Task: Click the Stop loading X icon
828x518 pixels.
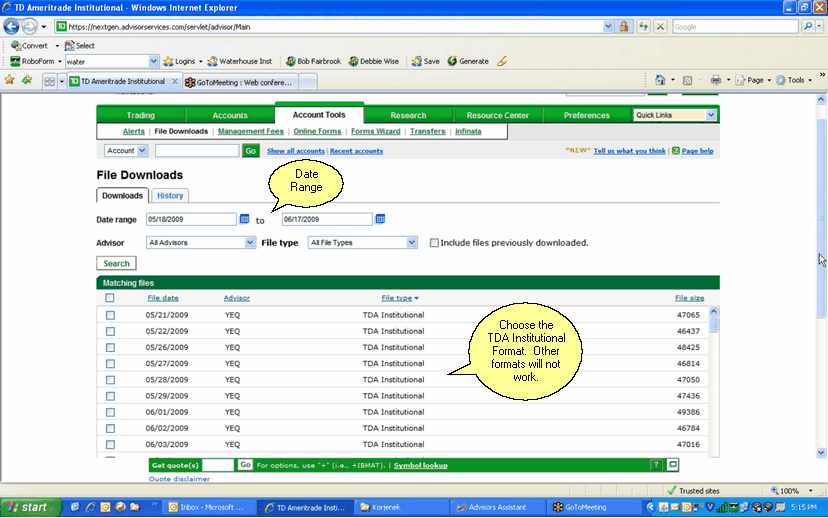Action: coord(660,26)
